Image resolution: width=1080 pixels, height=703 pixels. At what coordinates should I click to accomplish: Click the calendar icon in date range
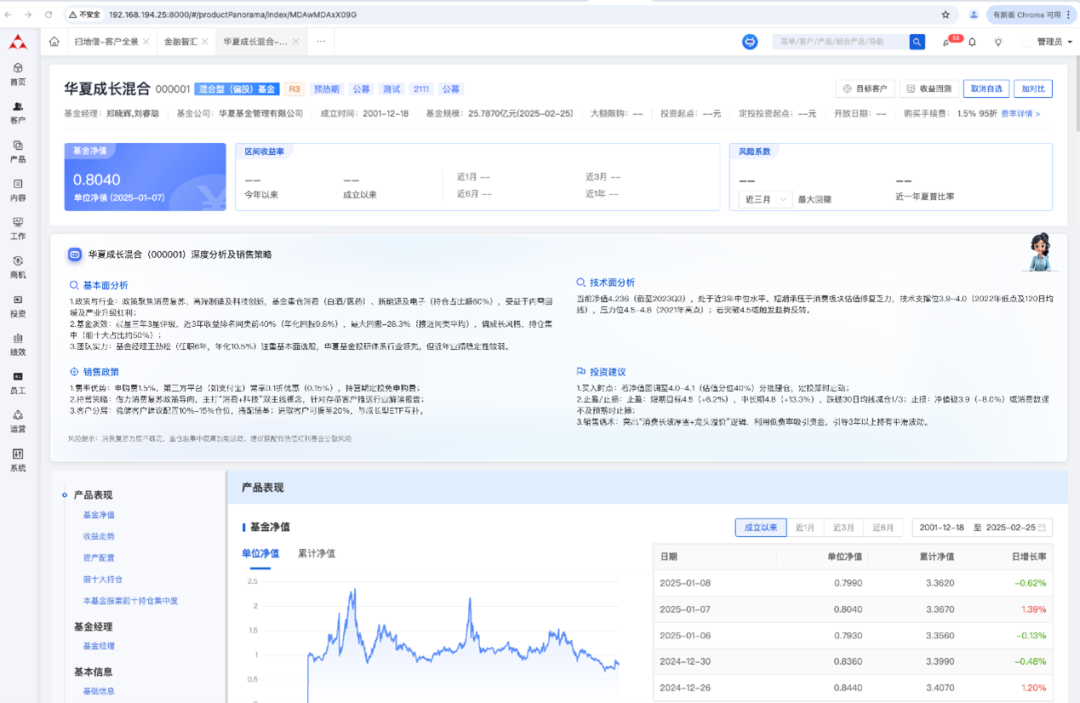click(x=1041, y=527)
